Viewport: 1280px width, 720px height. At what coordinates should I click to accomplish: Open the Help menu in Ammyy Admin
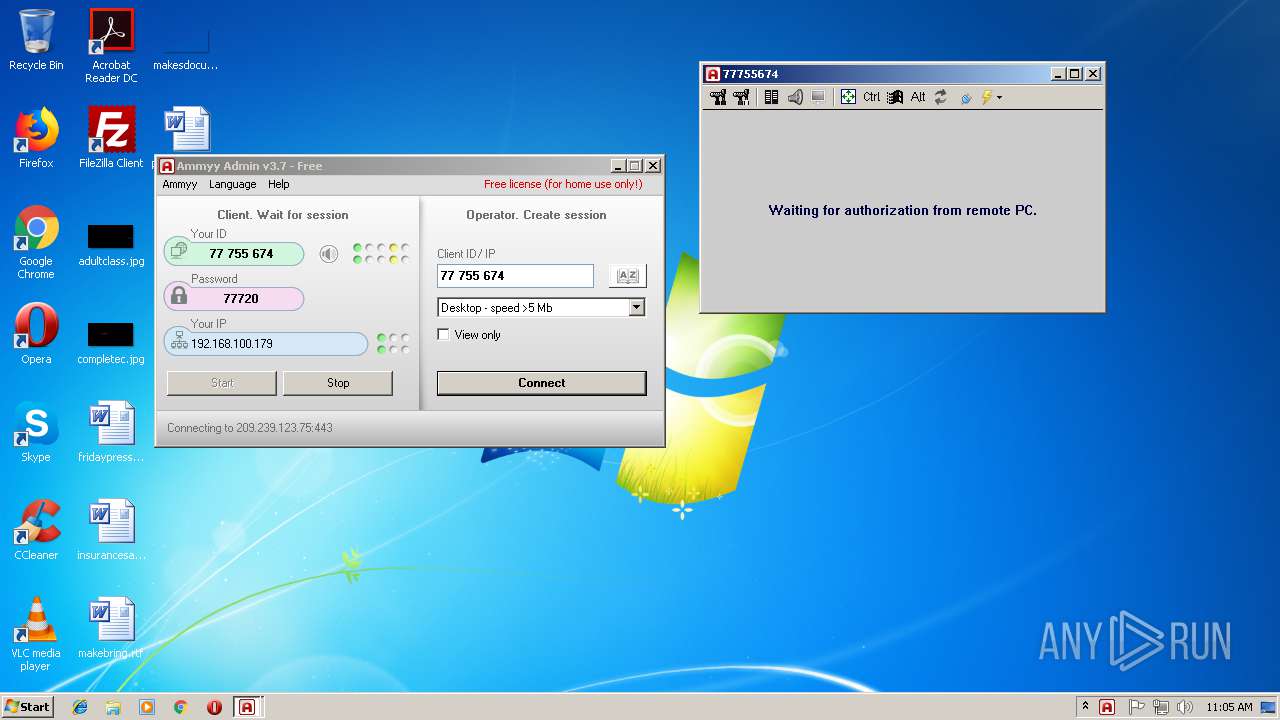click(x=279, y=184)
